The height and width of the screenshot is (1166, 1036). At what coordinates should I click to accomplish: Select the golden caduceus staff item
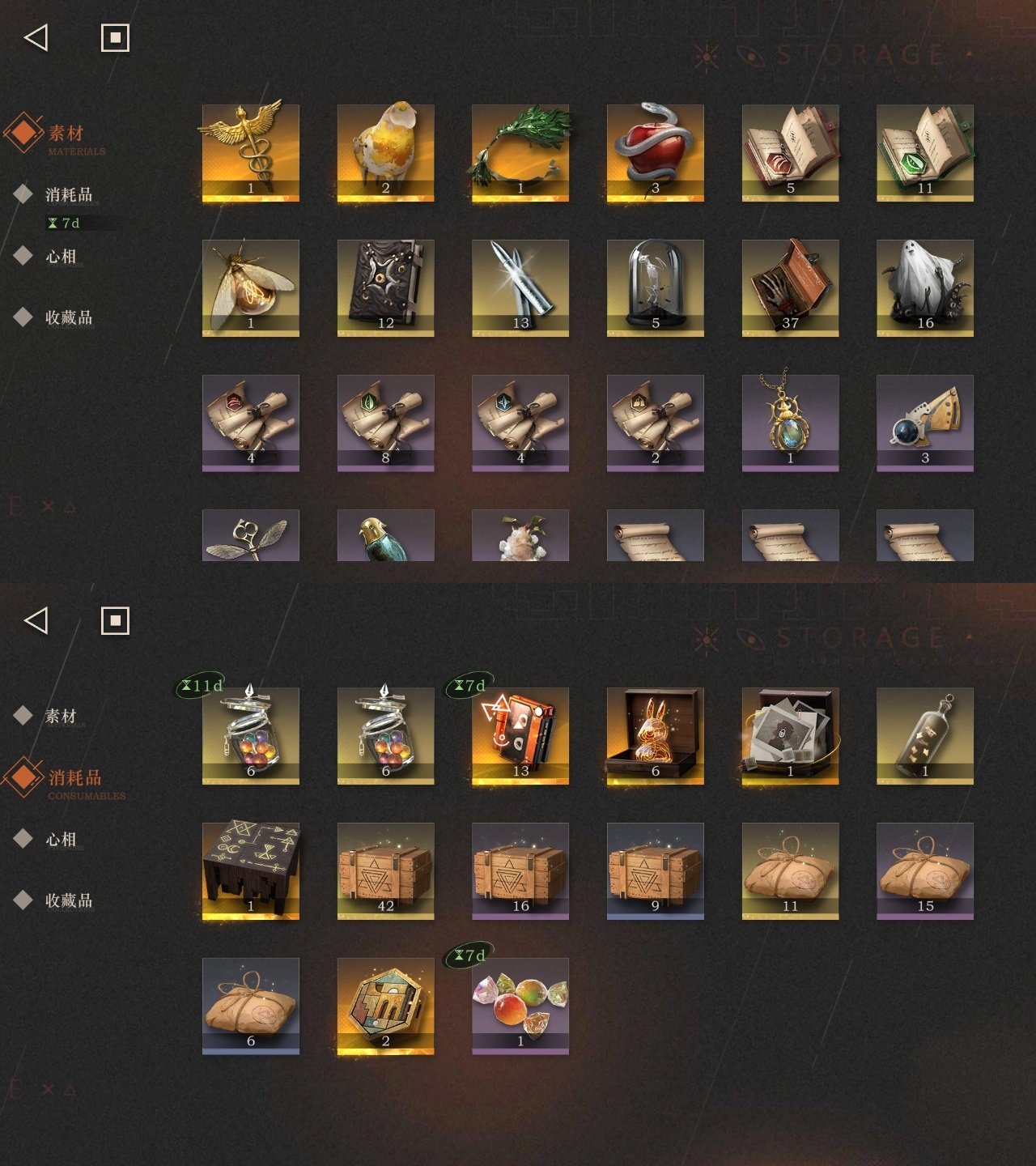click(x=250, y=152)
